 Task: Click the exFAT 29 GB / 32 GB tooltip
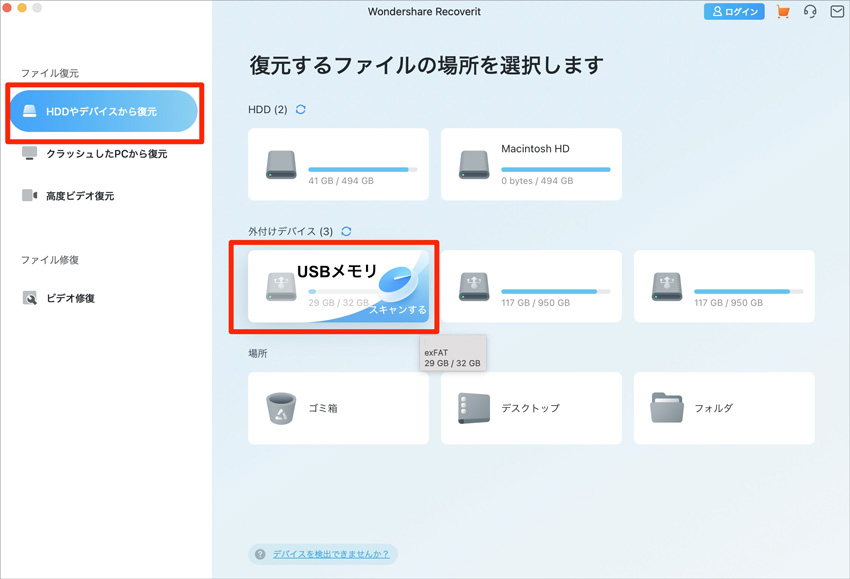tap(453, 353)
